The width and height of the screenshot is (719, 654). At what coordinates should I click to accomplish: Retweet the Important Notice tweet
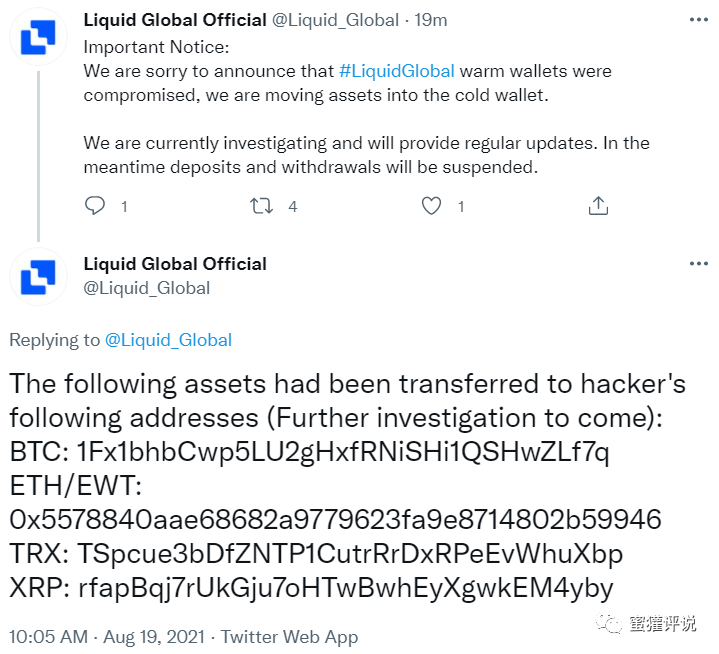261,206
